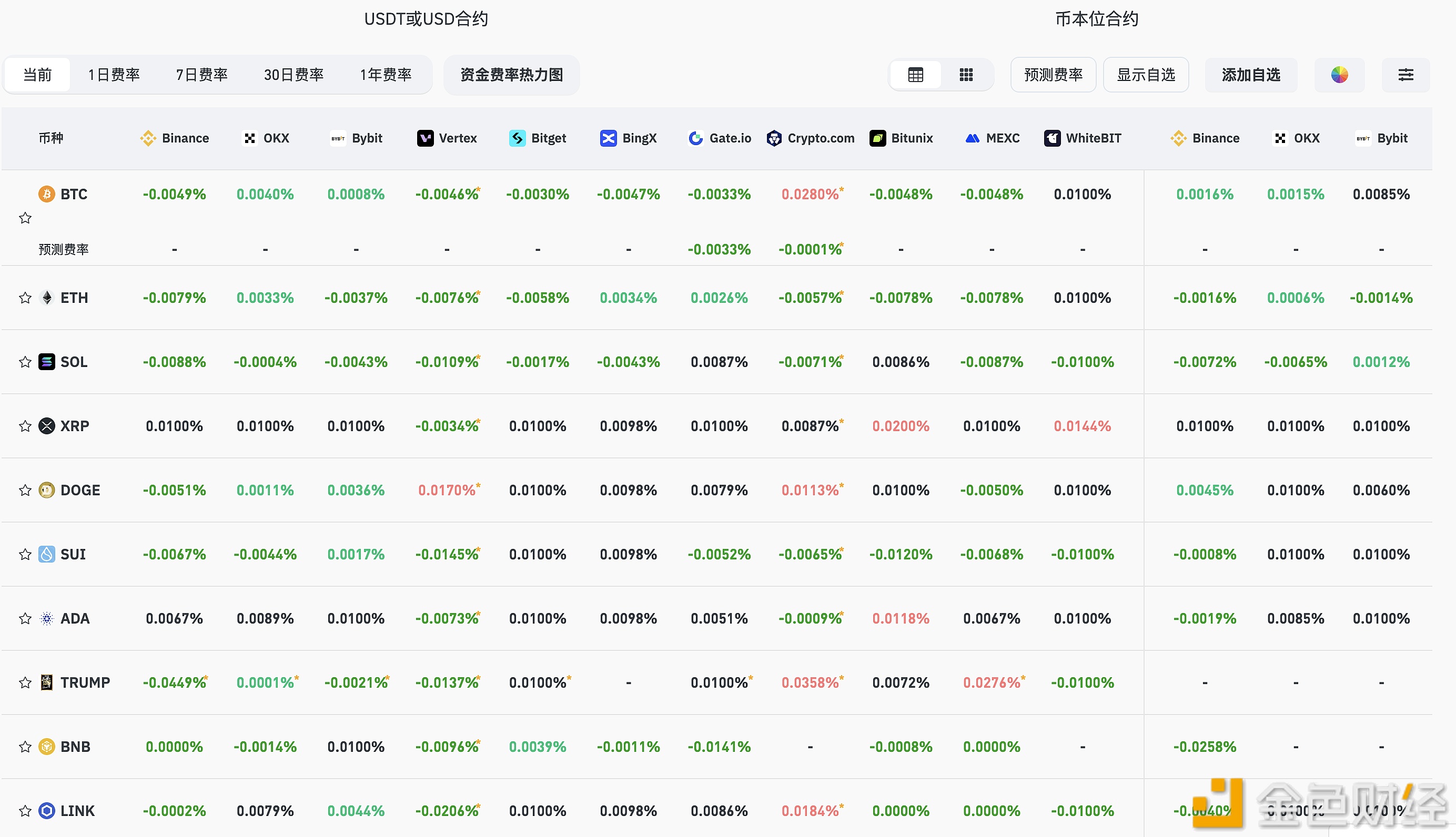This screenshot has height=837, width=1456.
Task: Switch to grid view layout
Action: point(966,74)
